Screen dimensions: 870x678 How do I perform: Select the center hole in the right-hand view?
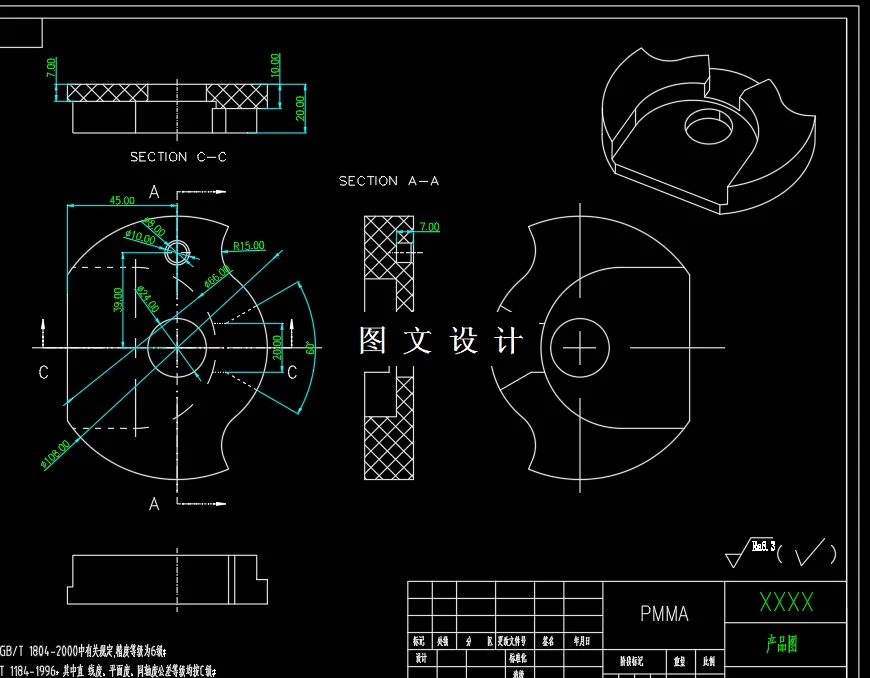pyautogui.click(x=580, y=348)
